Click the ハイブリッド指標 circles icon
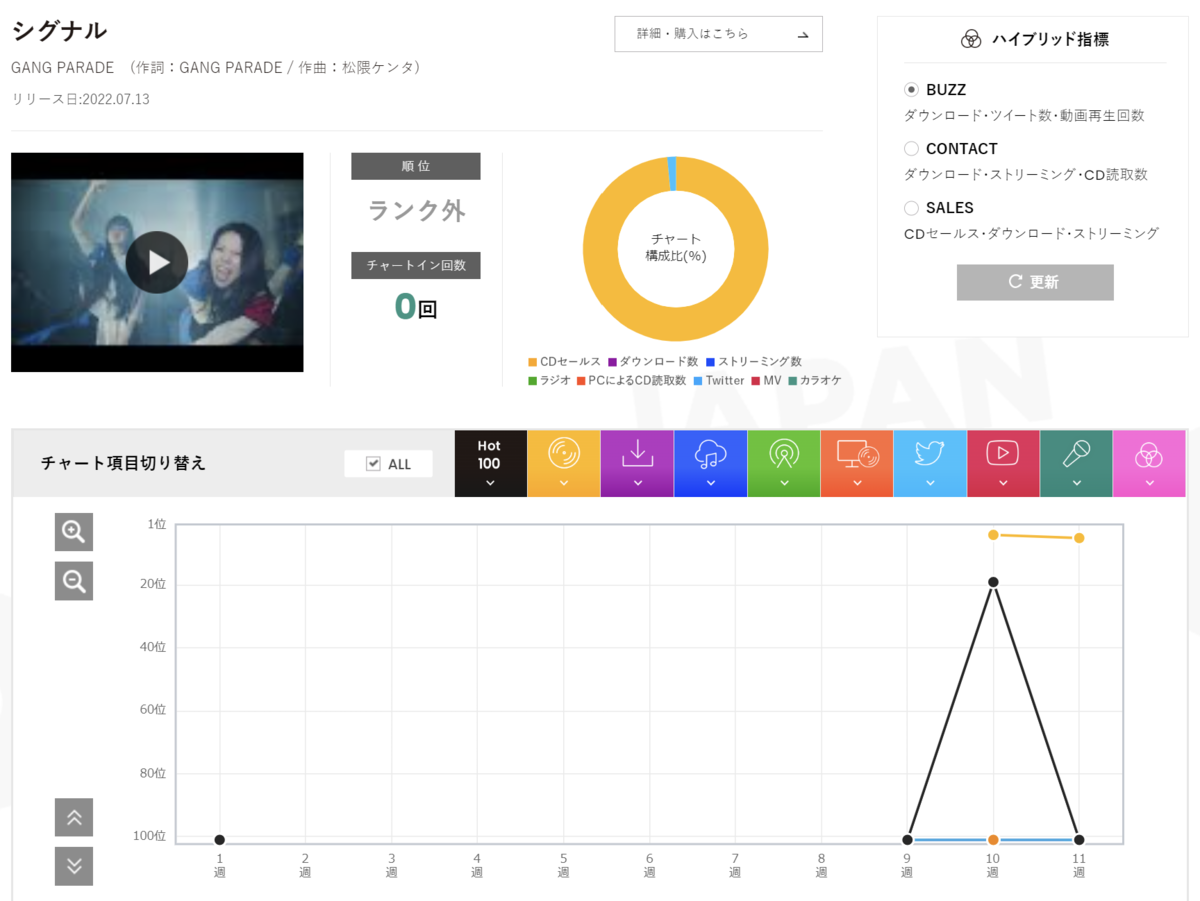Viewport: 1200px width, 901px height. pos(970,40)
